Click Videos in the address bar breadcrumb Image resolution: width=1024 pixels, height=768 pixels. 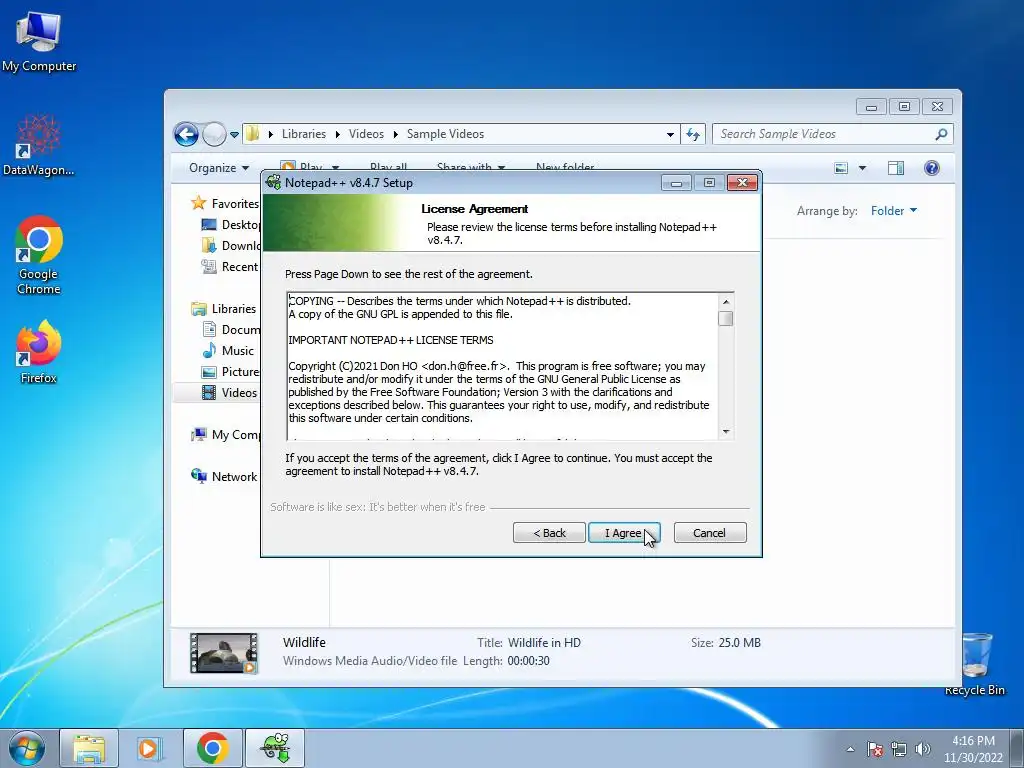click(366, 134)
